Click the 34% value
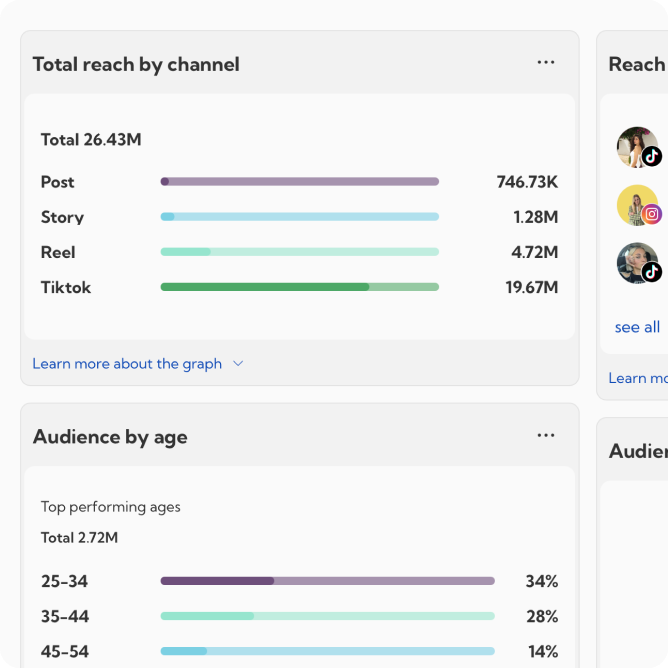 tap(541, 581)
